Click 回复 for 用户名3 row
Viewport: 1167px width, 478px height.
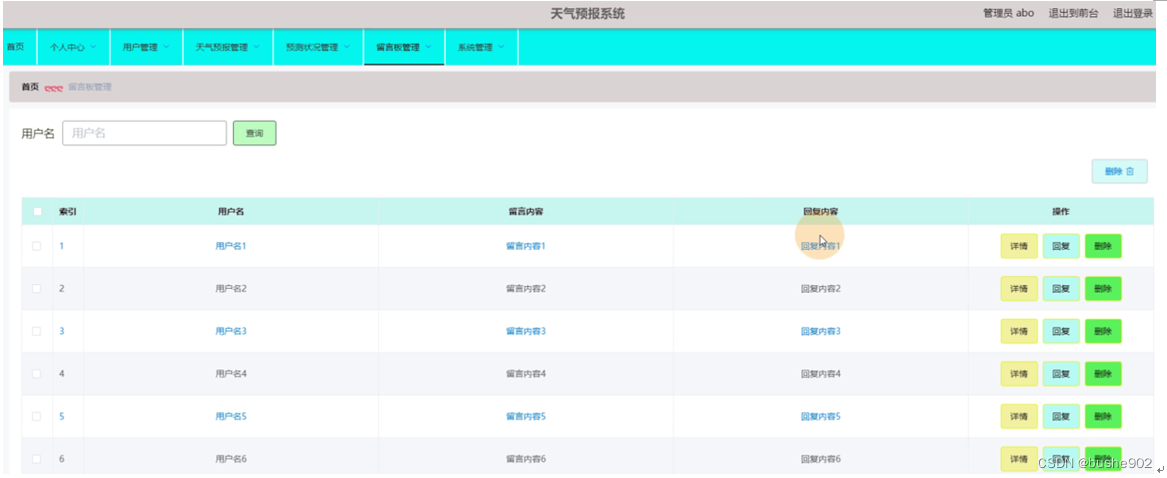(x=1061, y=331)
